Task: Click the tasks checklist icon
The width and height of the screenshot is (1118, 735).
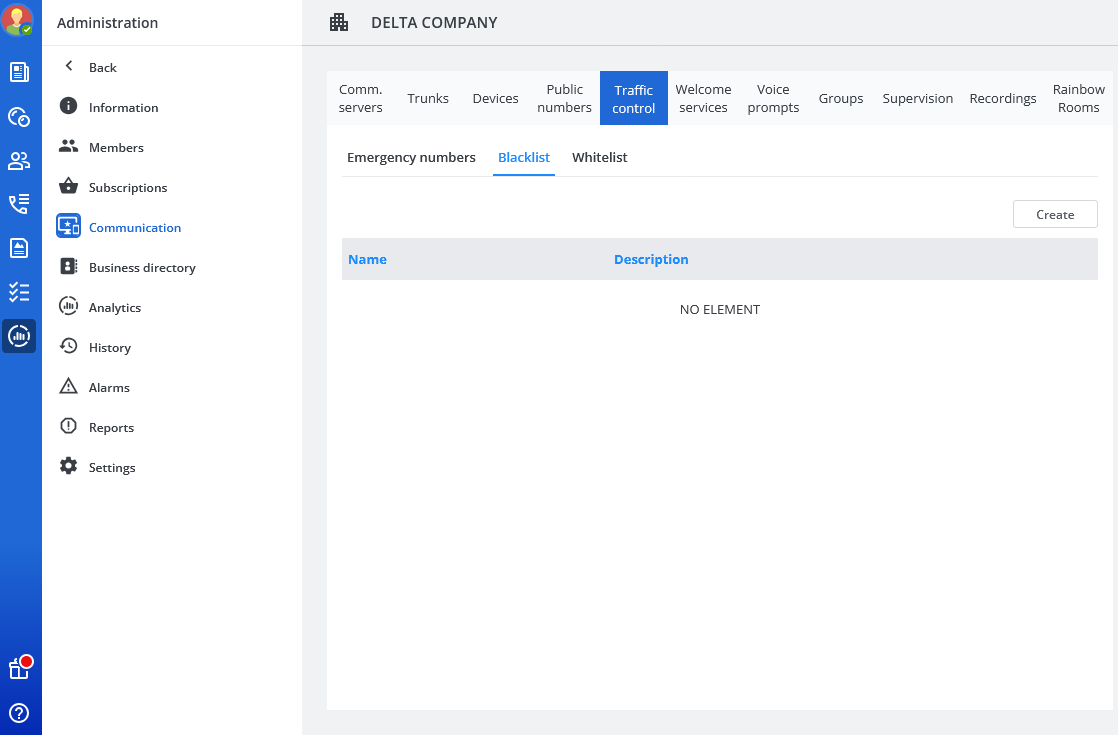Action: (19, 292)
